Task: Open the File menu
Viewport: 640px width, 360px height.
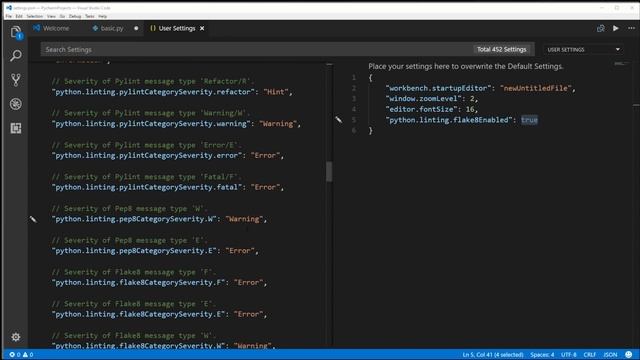Action: pos(9,16)
